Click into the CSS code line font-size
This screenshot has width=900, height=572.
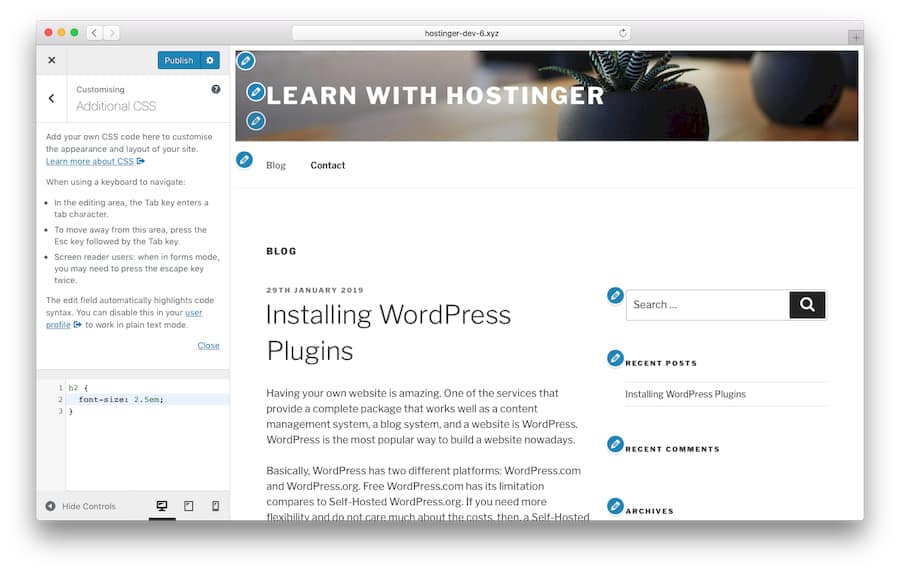point(148,399)
